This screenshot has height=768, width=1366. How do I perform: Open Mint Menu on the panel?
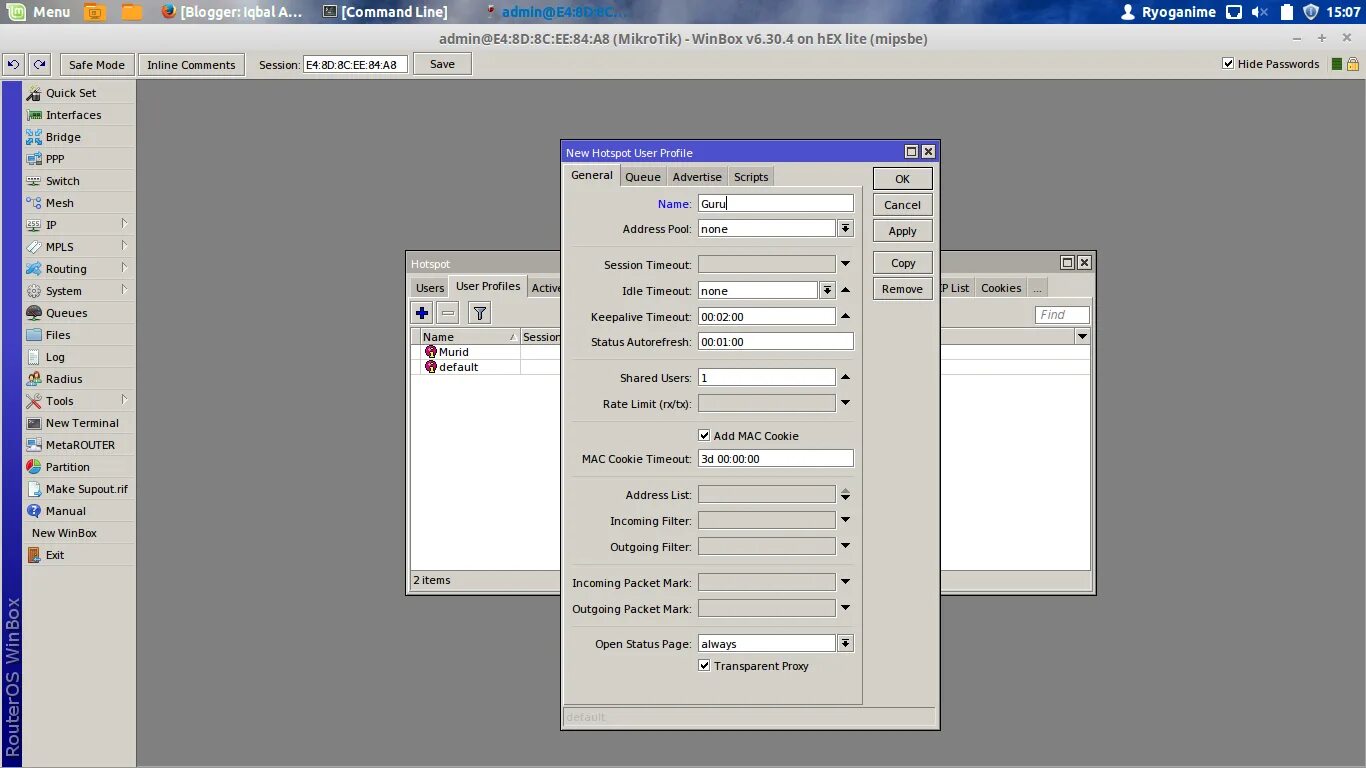38,12
